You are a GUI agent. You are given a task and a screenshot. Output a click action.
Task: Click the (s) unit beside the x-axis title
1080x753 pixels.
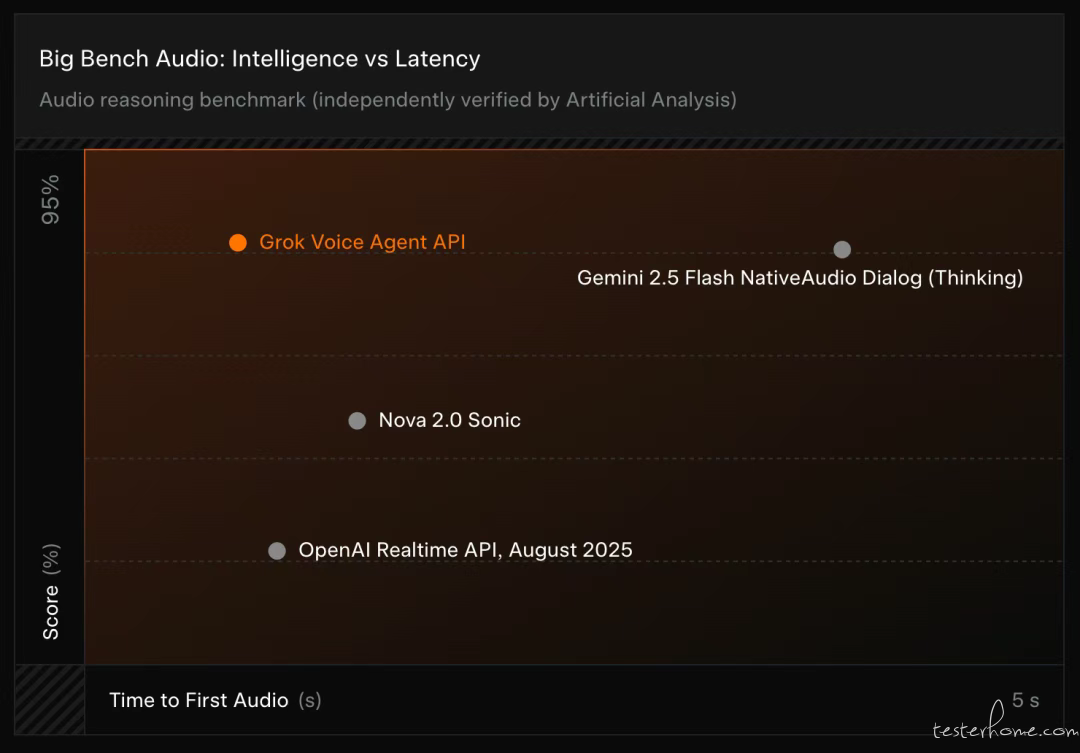309,700
